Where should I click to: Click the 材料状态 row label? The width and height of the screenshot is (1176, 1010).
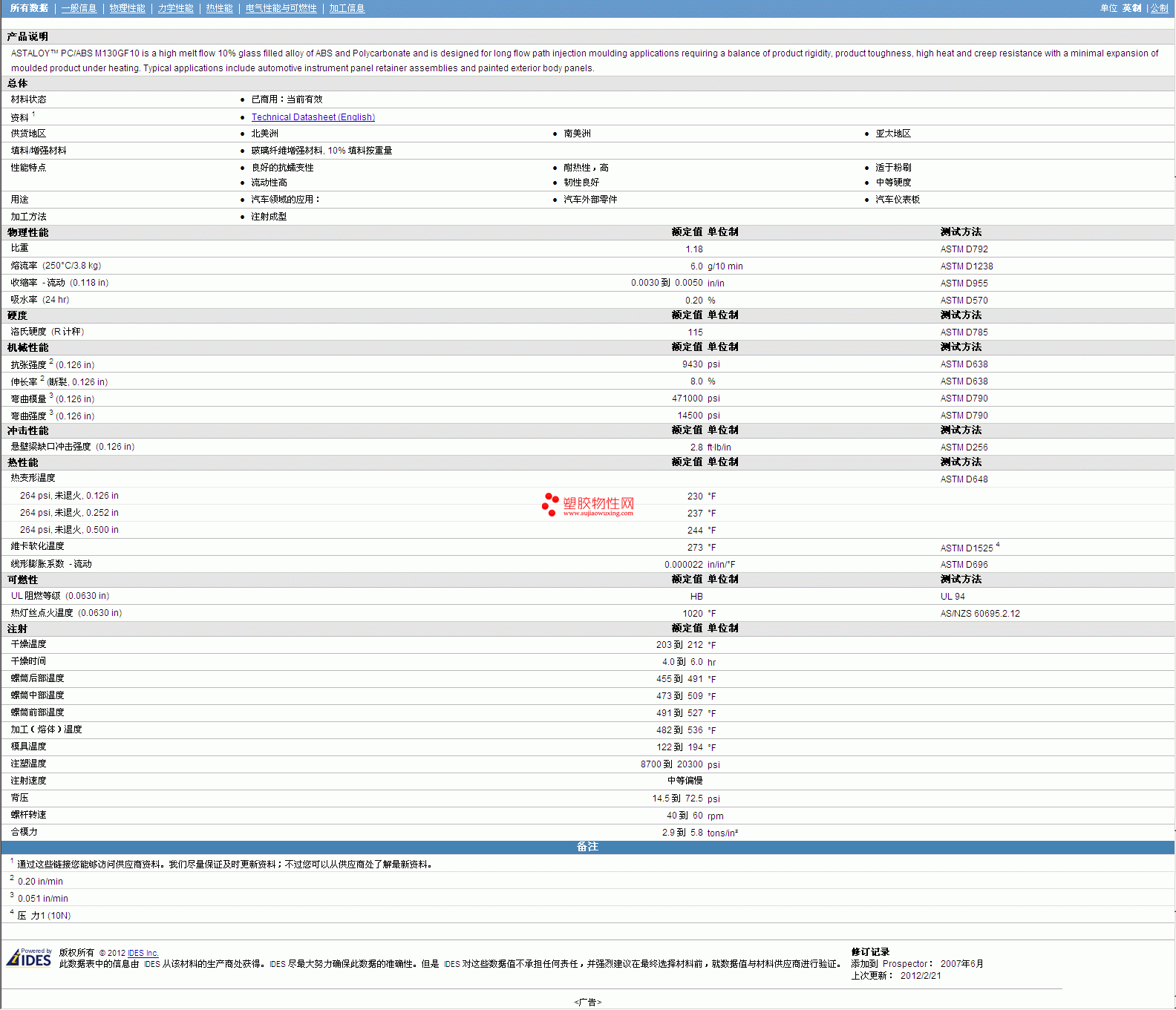pos(28,99)
